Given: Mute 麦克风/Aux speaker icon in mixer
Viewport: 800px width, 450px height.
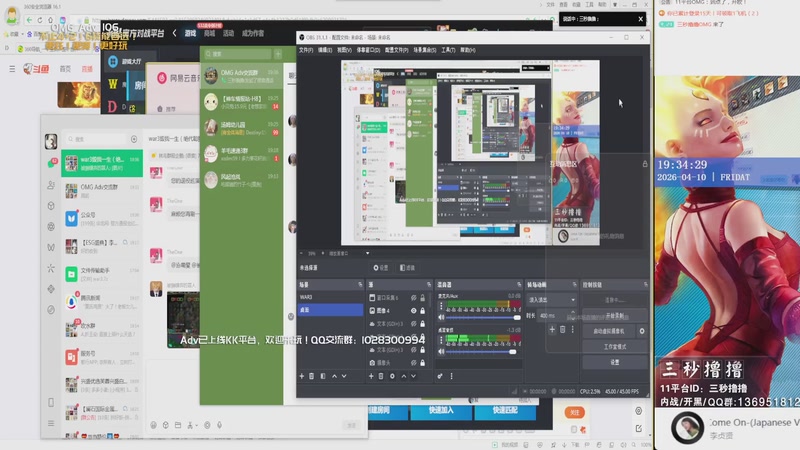Looking at the screenshot, I should [x=441, y=317].
